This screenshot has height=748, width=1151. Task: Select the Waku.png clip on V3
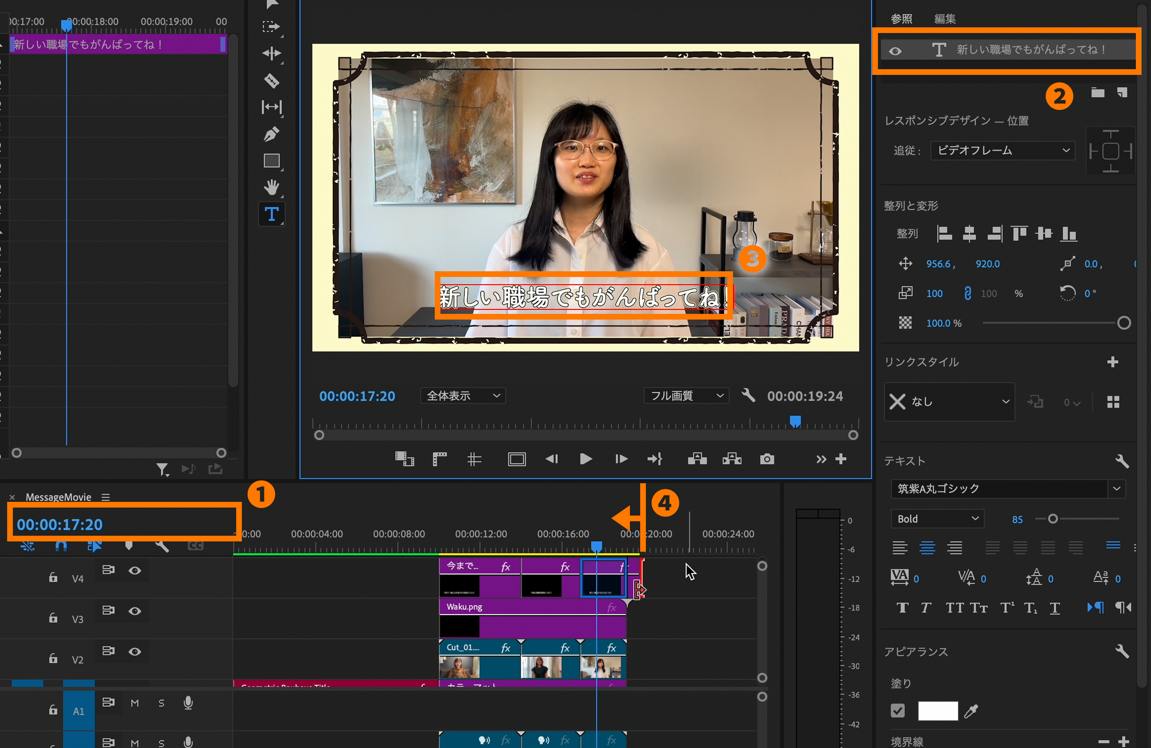coord(532,619)
